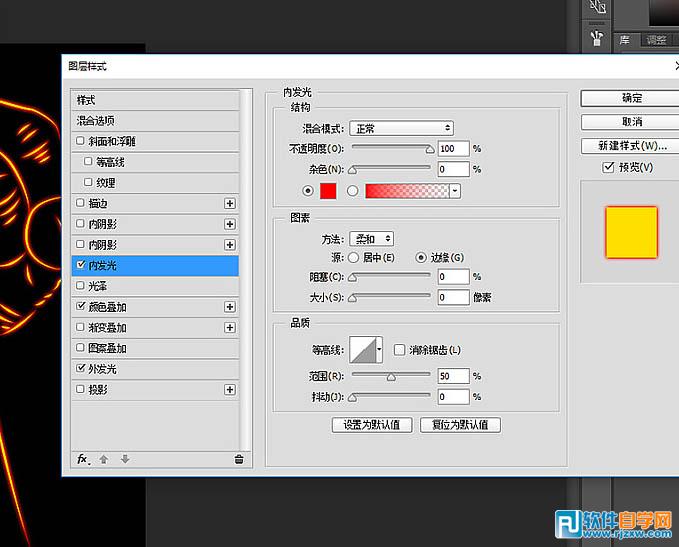Move effect up with the up arrow icon
Screen dimensions: 679x547
[x=103, y=459]
